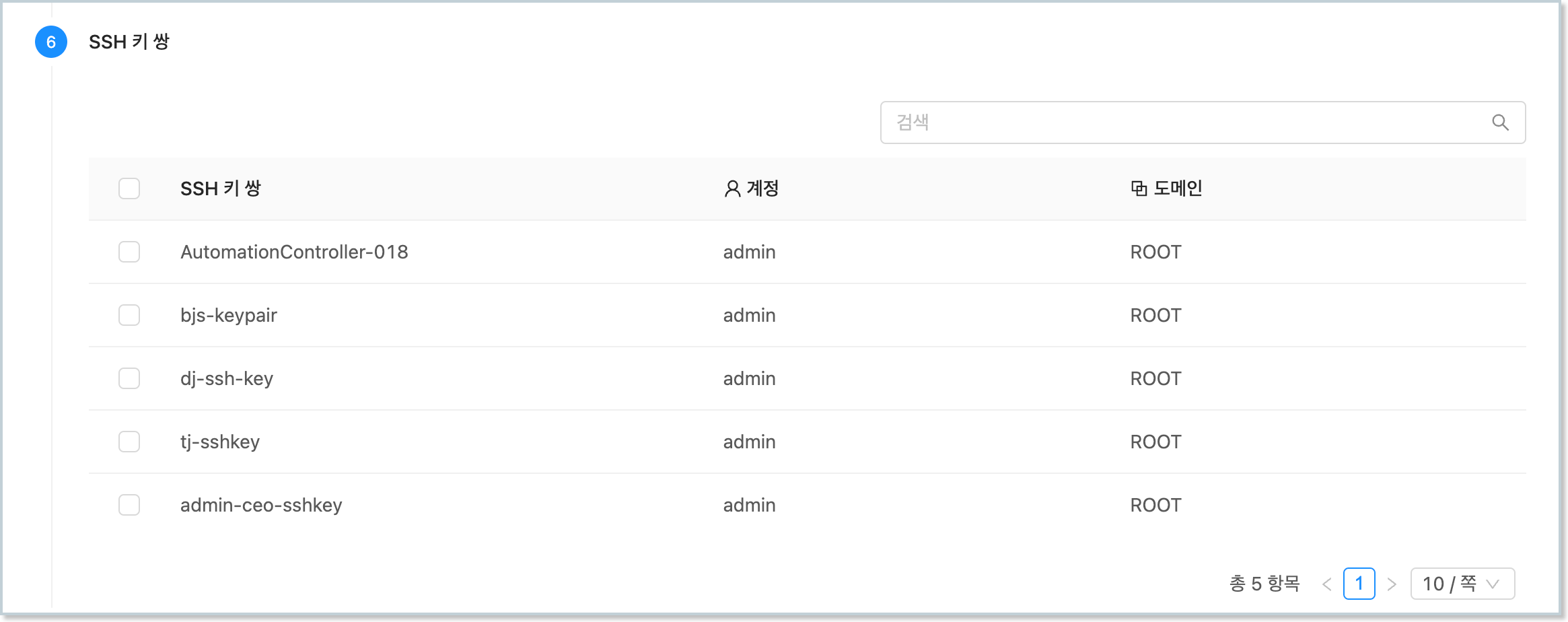Select the dj-ssh-key key name

click(x=227, y=378)
